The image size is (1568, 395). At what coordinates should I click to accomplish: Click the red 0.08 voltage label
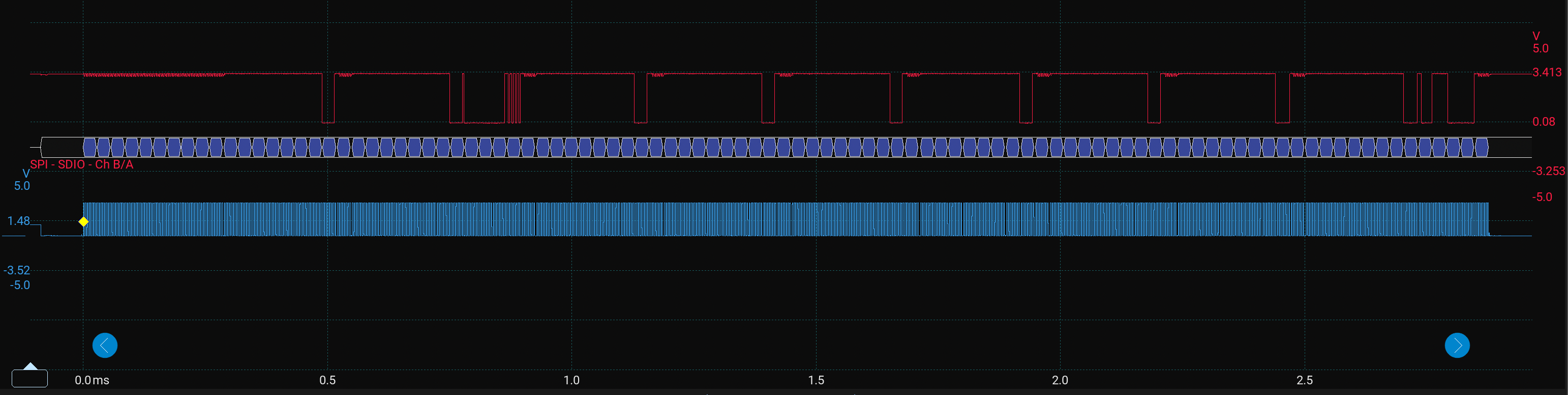[x=1544, y=122]
